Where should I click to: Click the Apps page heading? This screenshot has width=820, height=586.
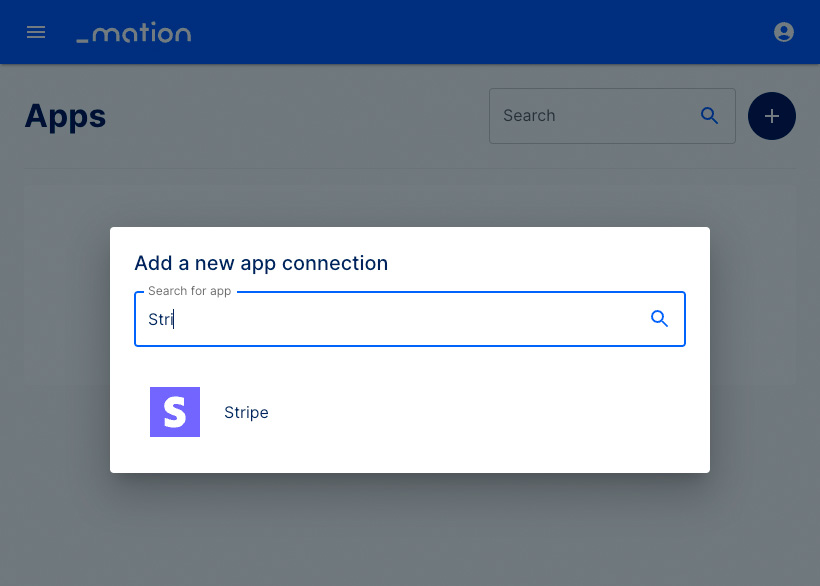(x=65, y=117)
